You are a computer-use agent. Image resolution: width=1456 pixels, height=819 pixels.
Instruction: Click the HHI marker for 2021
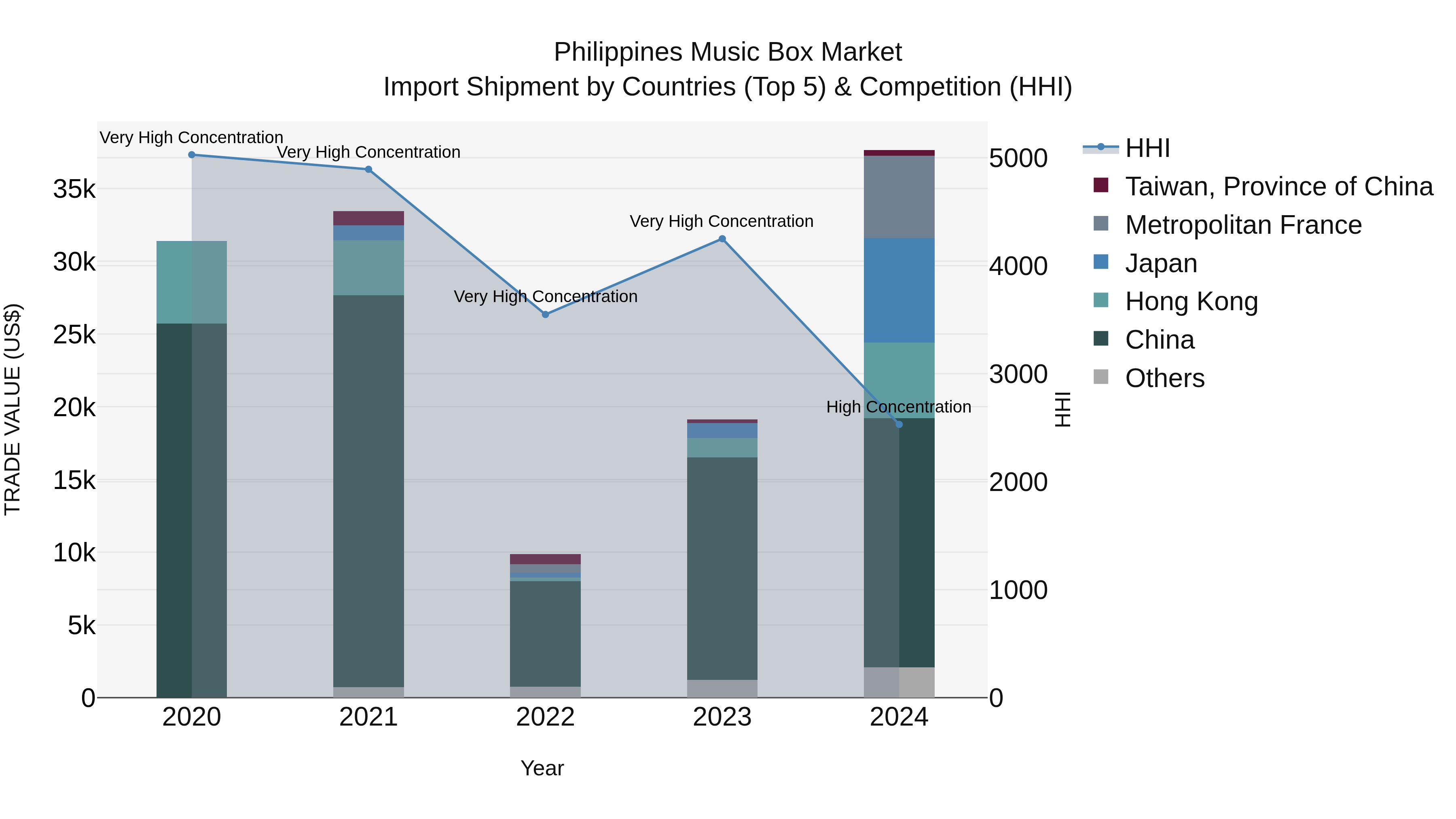368,169
